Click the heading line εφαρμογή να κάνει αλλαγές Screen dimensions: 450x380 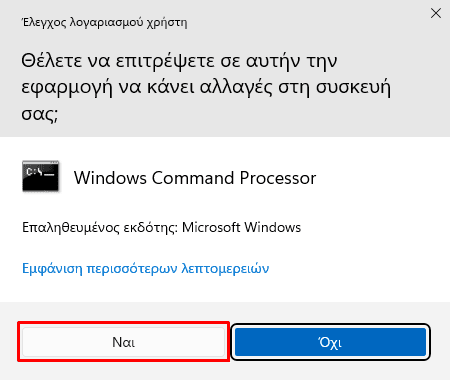point(206,88)
